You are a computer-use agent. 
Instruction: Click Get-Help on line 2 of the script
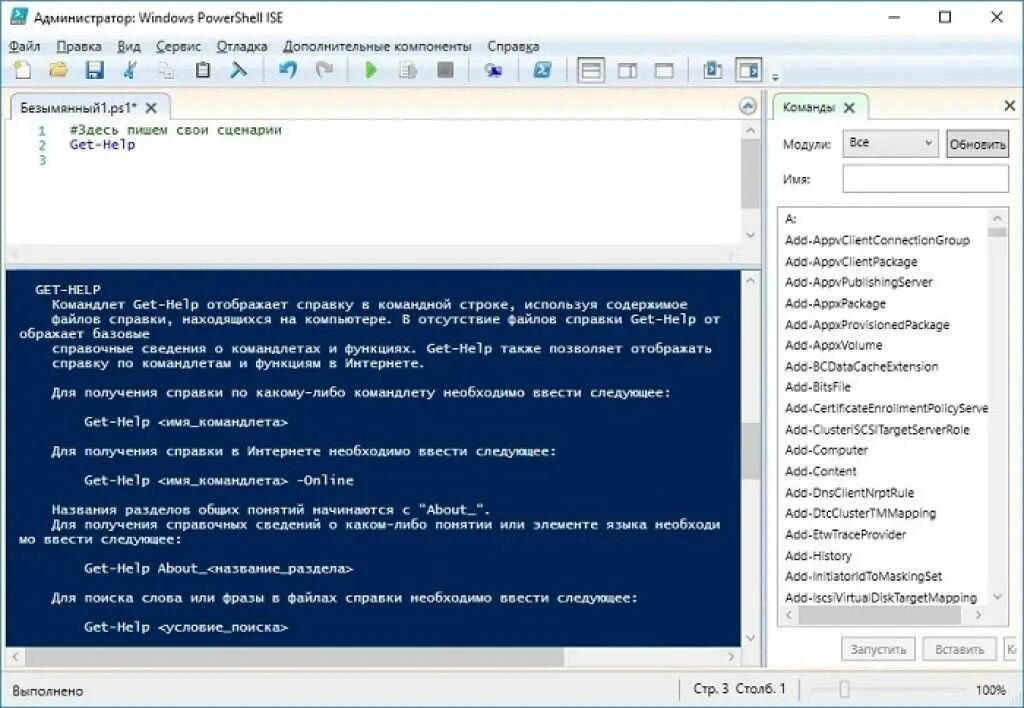point(103,144)
